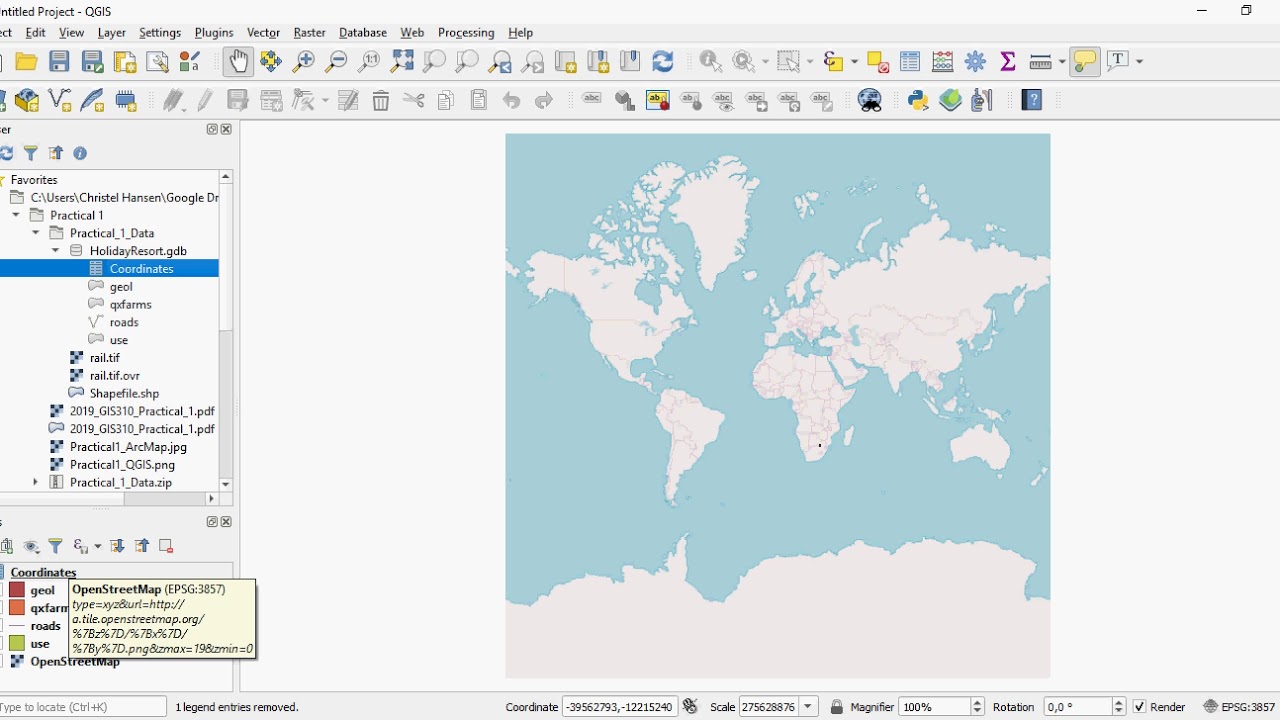Image resolution: width=1280 pixels, height=720 pixels.
Task: Collapse the HolidayResort.gdb node
Action: pos(56,251)
